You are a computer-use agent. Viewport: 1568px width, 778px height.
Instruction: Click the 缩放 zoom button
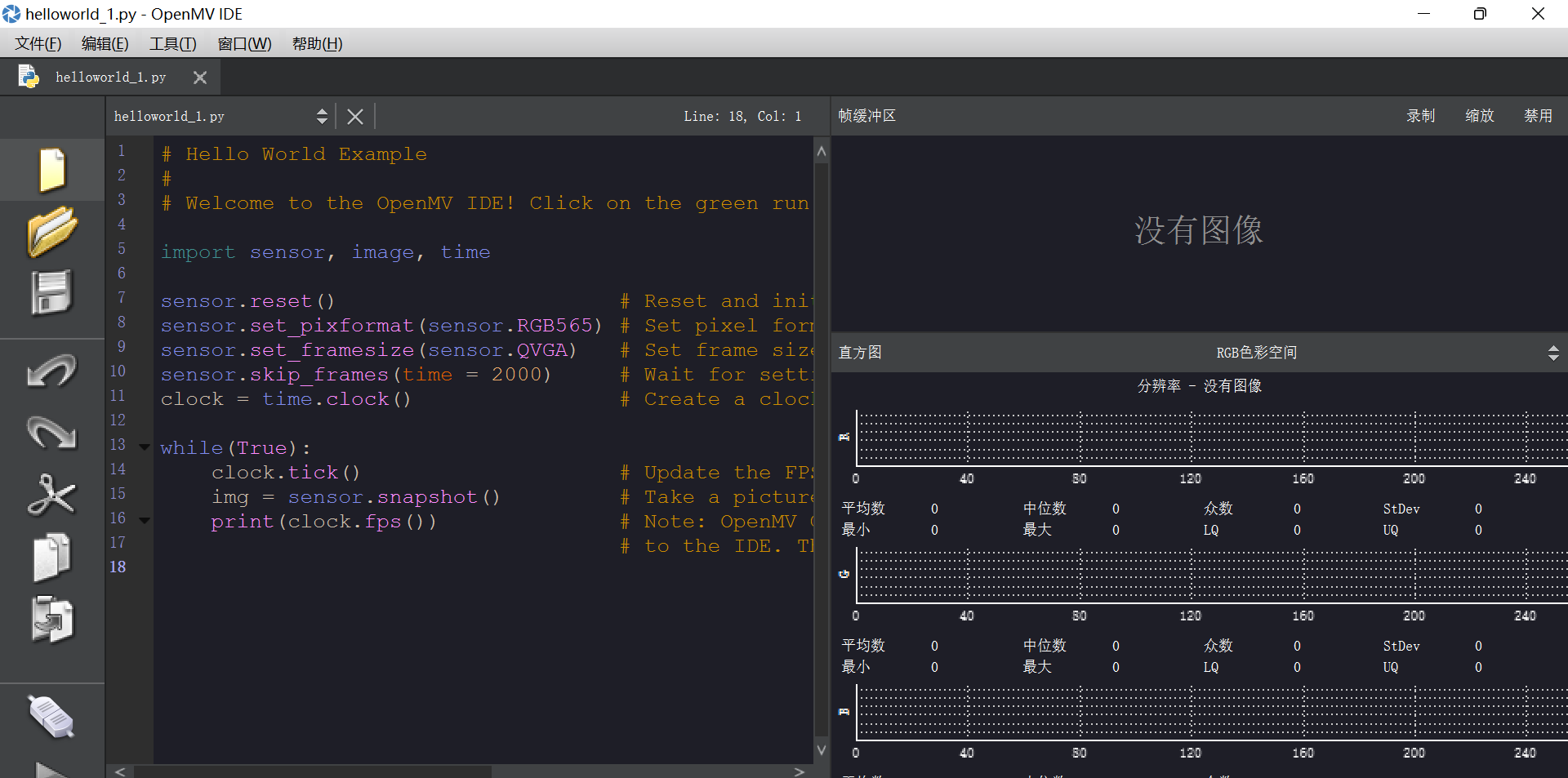[x=1479, y=116]
